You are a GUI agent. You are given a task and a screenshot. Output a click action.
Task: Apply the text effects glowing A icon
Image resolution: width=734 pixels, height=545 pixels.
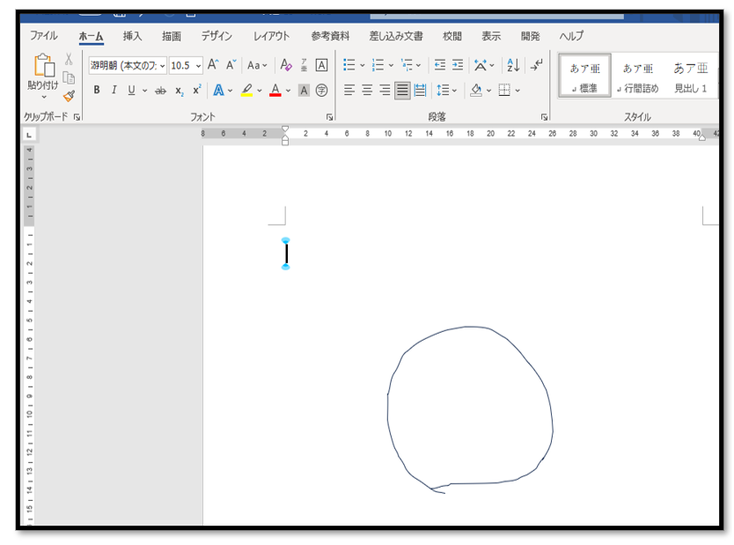coord(218,90)
